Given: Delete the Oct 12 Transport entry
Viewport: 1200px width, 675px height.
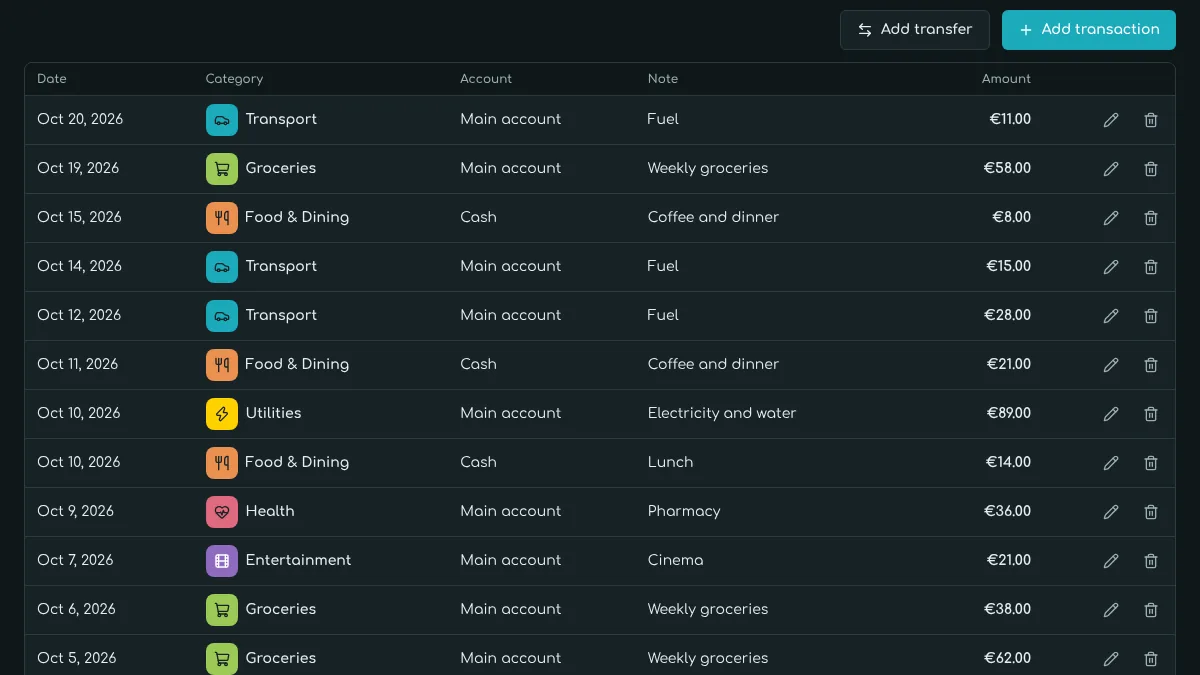Looking at the screenshot, I should 1151,316.
